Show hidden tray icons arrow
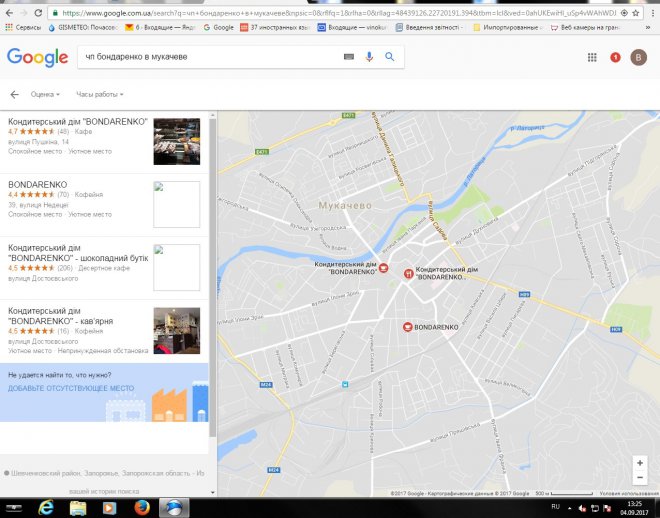660x518 pixels. point(570,508)
